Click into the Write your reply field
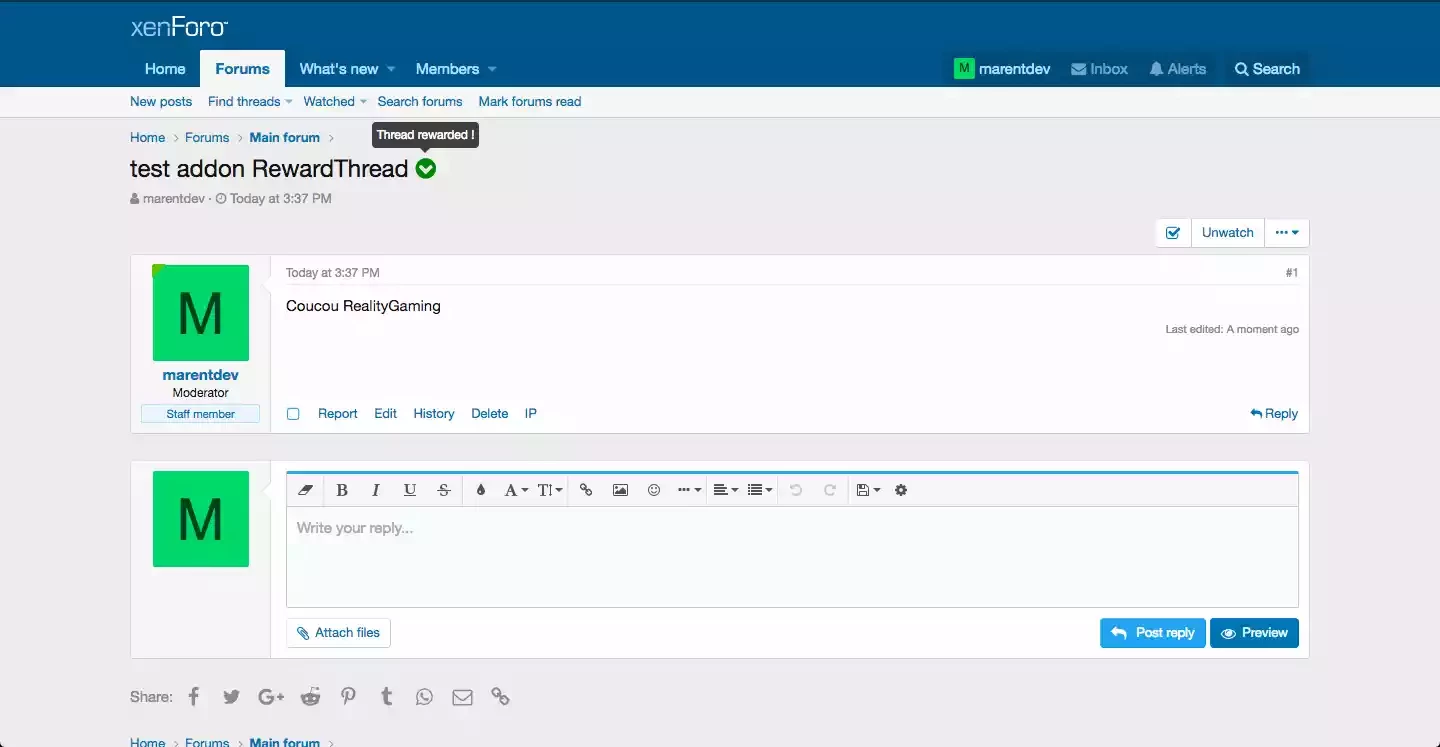Screen dimensions: 1440x747 (x=790, y=555)
